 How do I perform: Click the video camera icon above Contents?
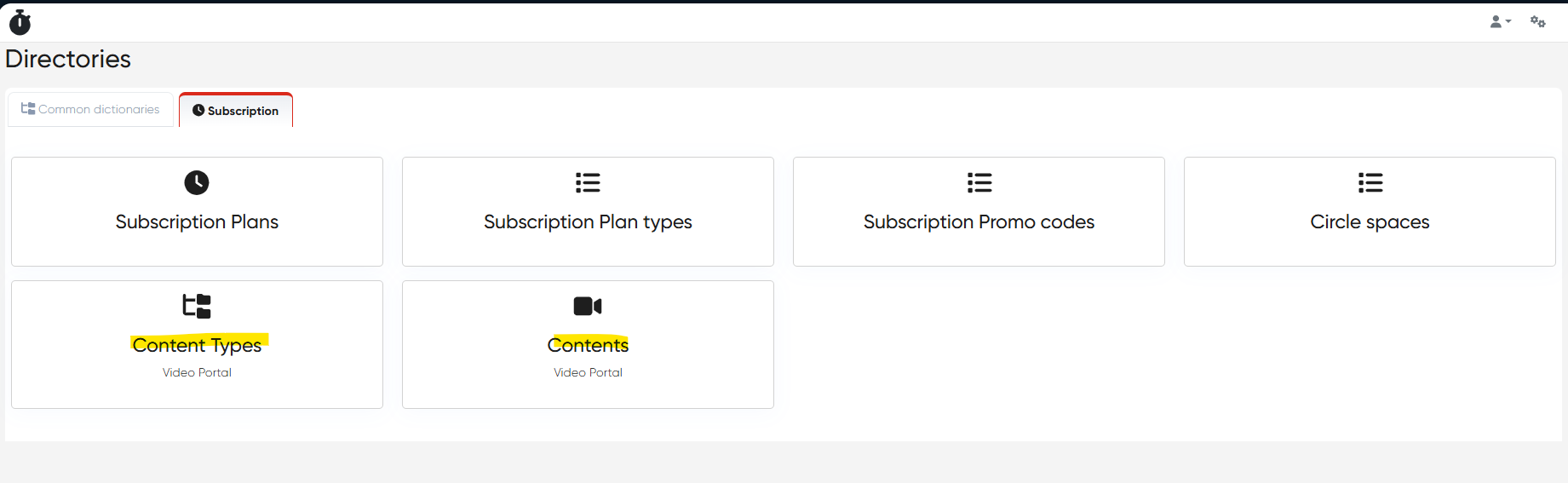[588, 306]
